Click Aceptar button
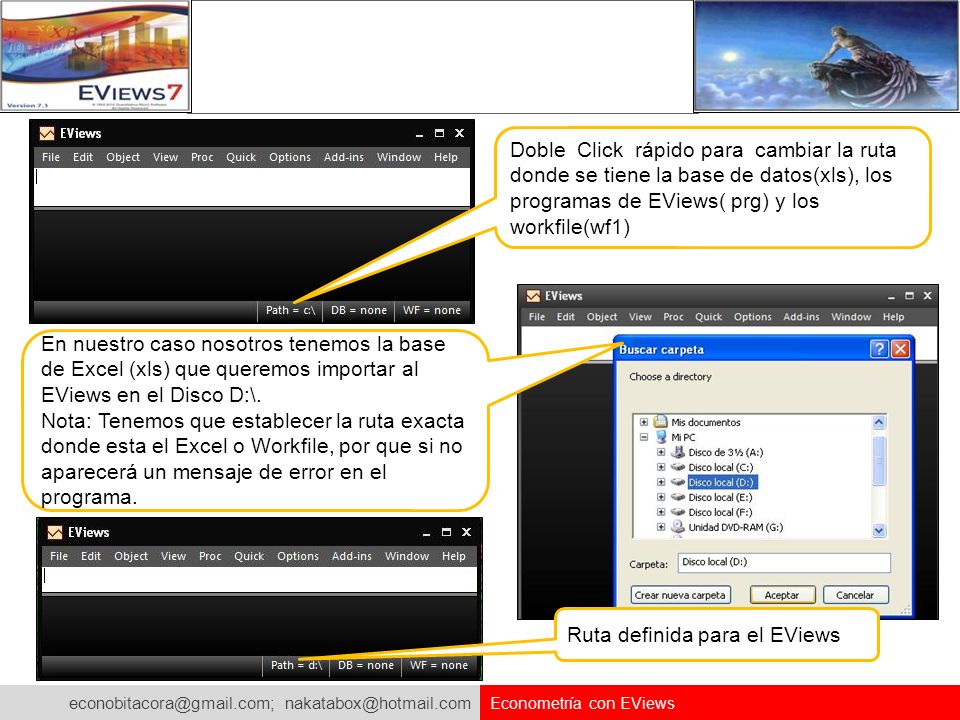This screenshot has height=720, width=960. click(782, 595)
